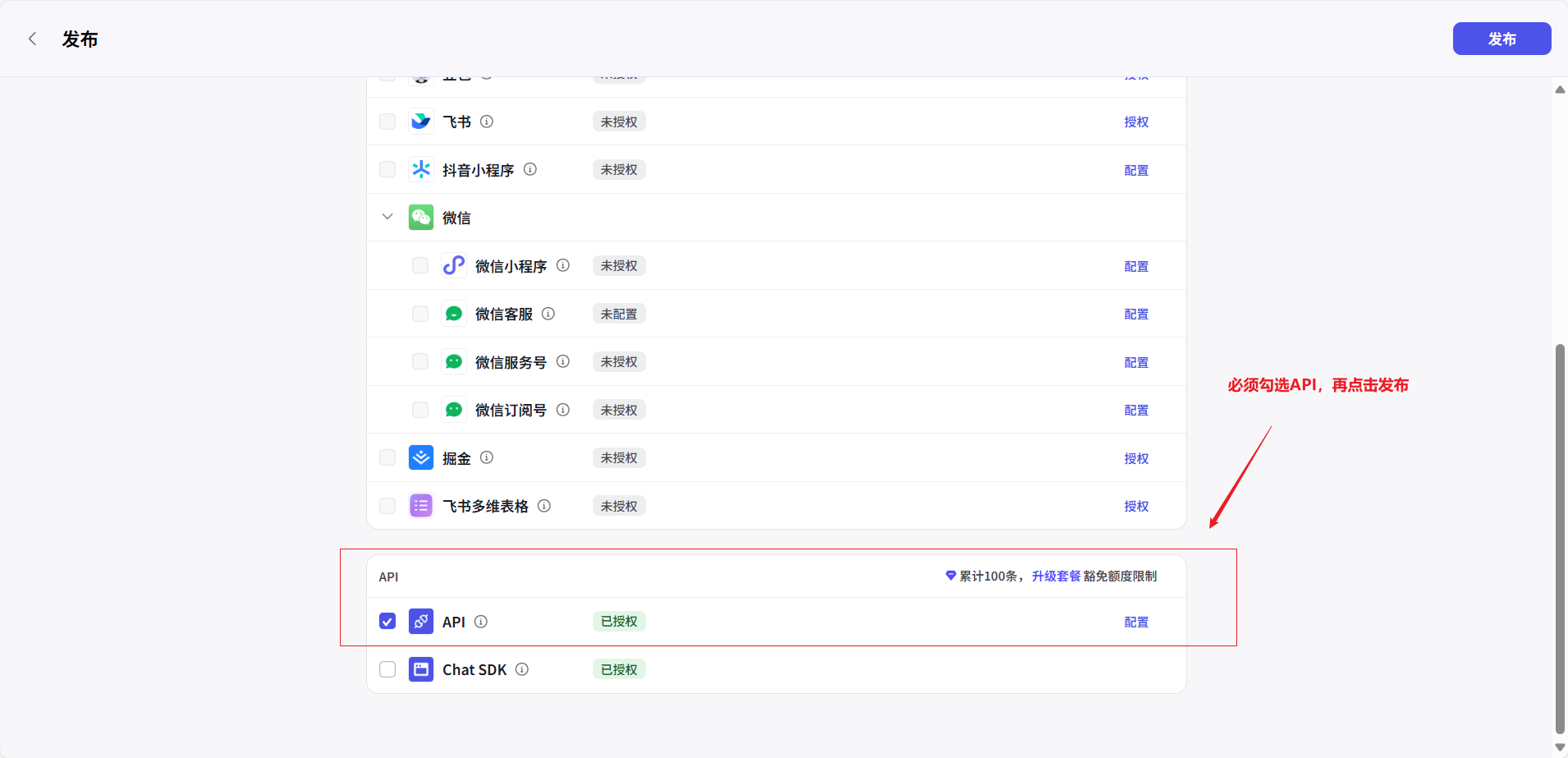Screen dimensions: 1568x758
Task: Click the back arrow beside 发布 title
Action: click(x=33, y=39)
